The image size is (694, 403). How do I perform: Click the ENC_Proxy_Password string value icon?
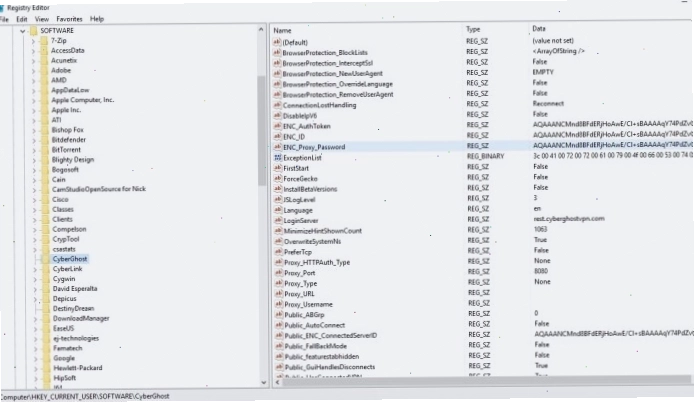click(x=278, y=147)
